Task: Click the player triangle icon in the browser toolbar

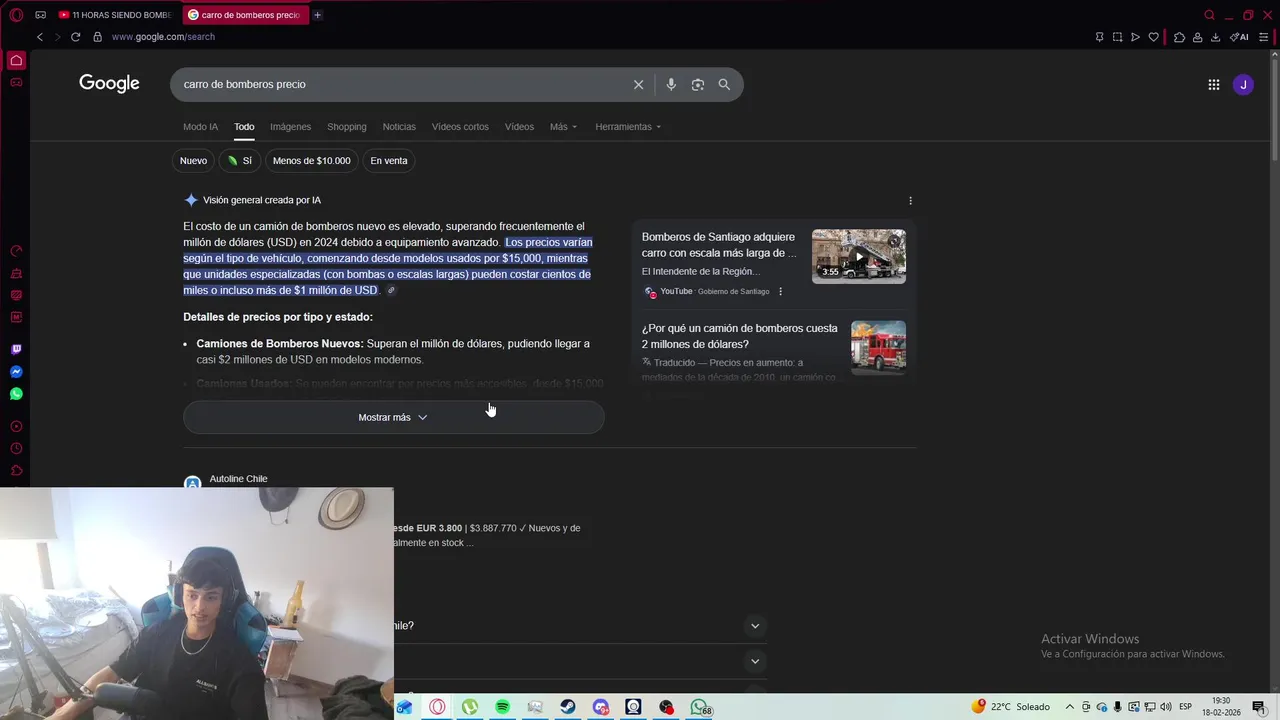Action: (1135, 37)
